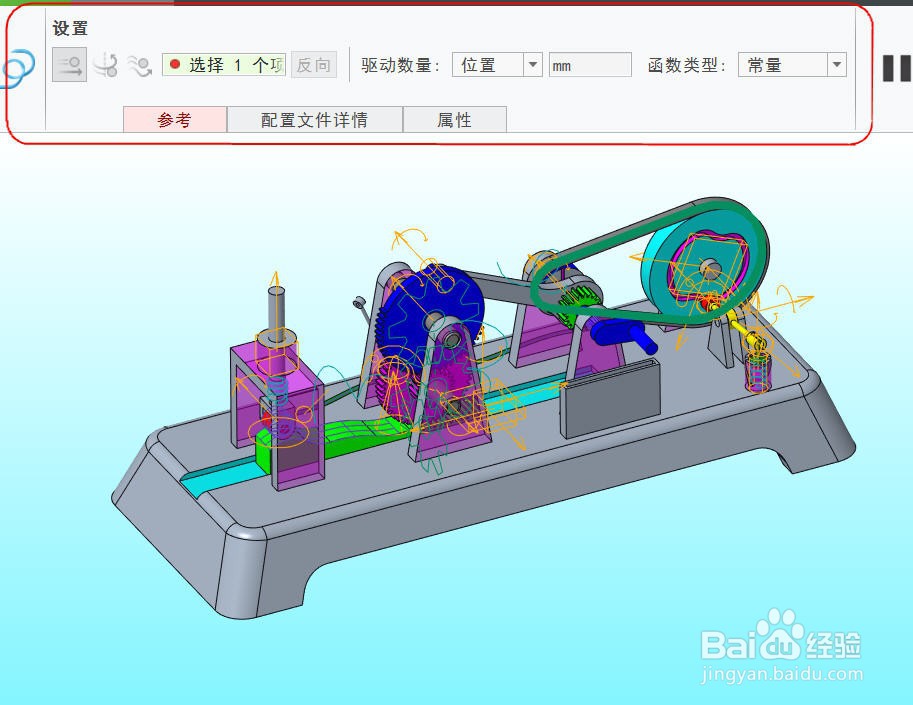Click the 设置 label
913x705 pixels.
[x=70, y=28]
